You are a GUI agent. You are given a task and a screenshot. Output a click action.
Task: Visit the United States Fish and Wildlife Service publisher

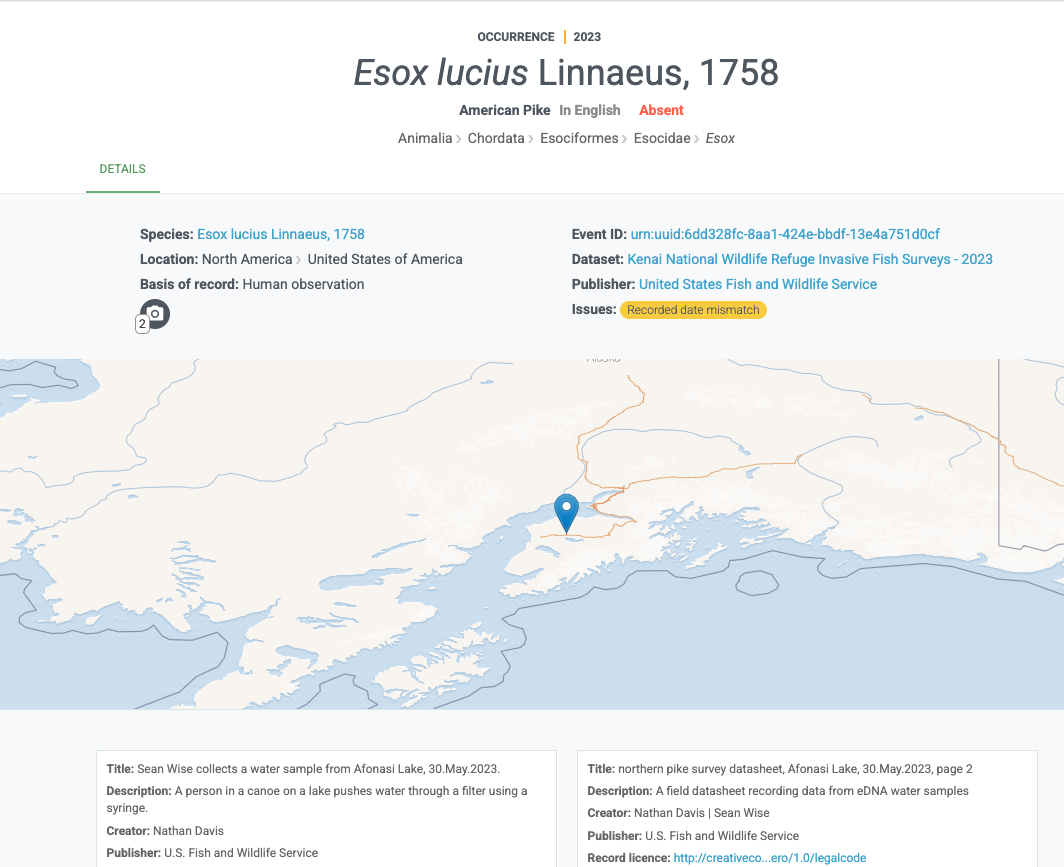(758, 284)
